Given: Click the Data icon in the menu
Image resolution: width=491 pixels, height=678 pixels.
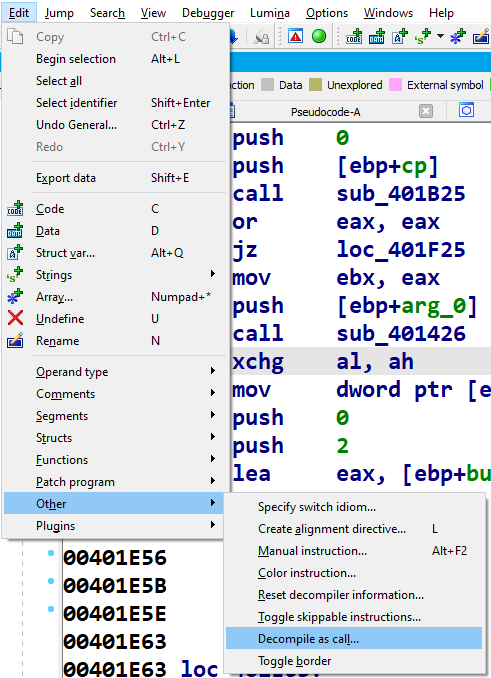Looking at the screenshot, I should click(x=15, y=231).
